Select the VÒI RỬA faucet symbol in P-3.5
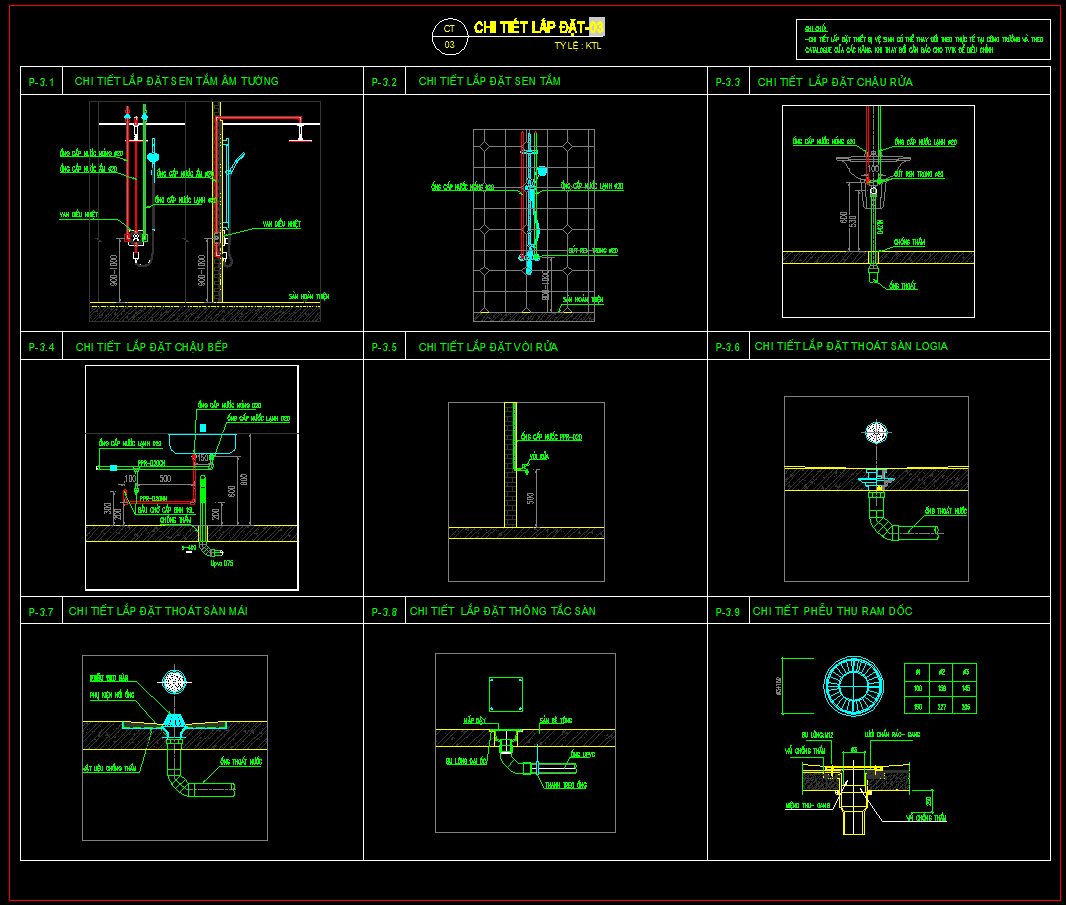This screenshot has height=905, width=1066. (522, 468)
